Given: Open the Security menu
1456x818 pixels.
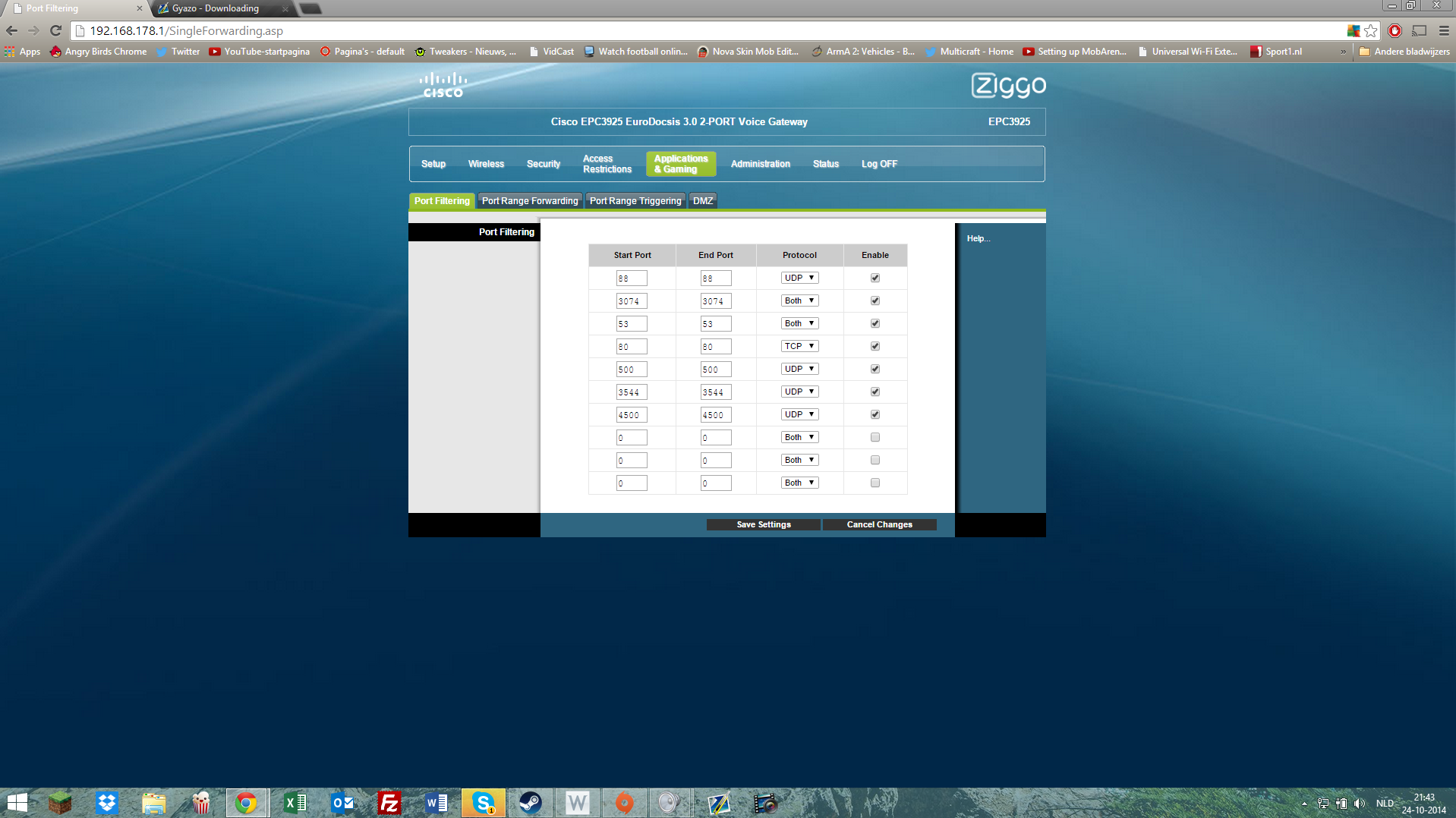Looking at the screenshot, I should point(544,164).
